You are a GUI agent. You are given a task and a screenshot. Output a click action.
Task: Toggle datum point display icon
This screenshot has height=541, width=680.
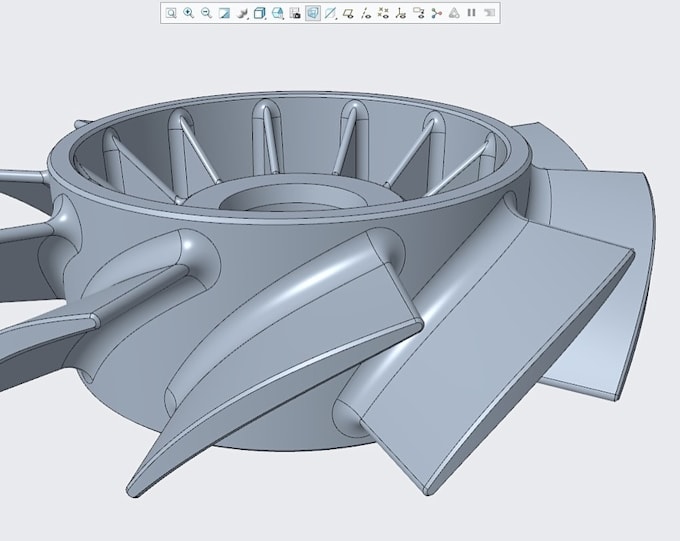pos(383,13)
